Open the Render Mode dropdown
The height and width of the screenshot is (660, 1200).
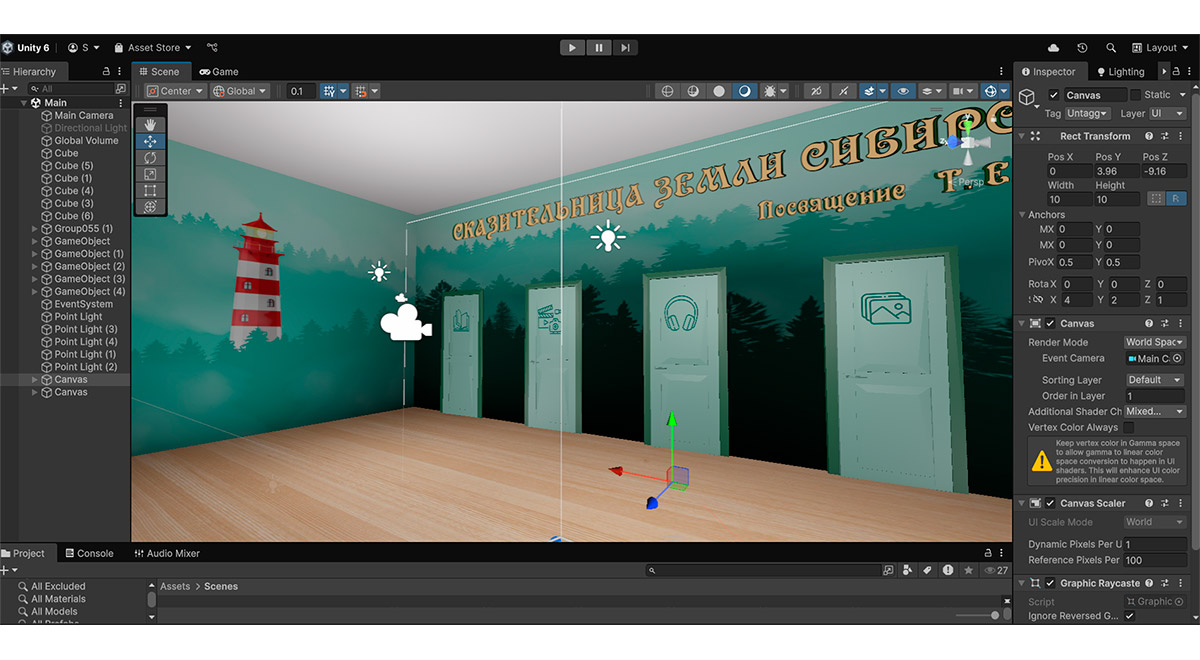pos(1154,342)
